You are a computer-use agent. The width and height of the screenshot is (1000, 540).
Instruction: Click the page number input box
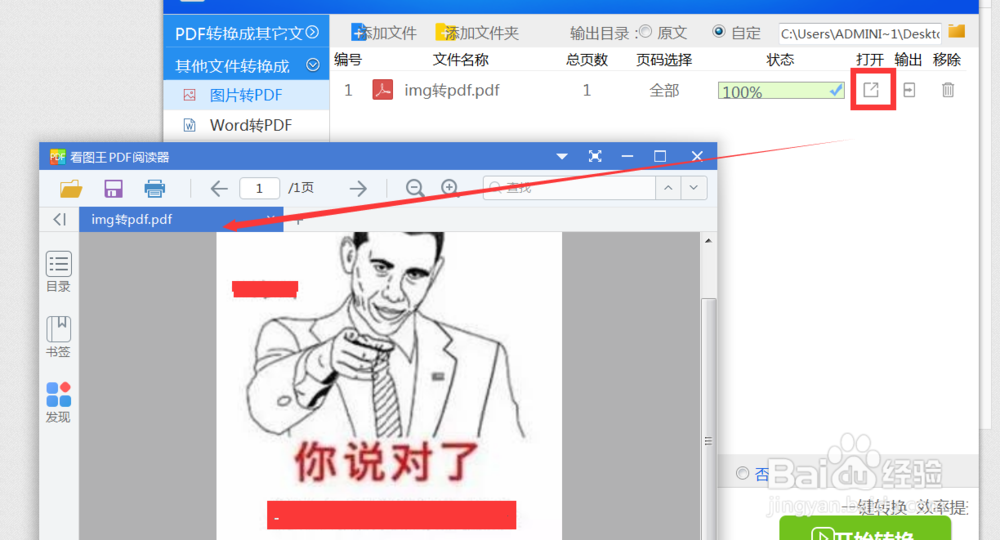259,188
